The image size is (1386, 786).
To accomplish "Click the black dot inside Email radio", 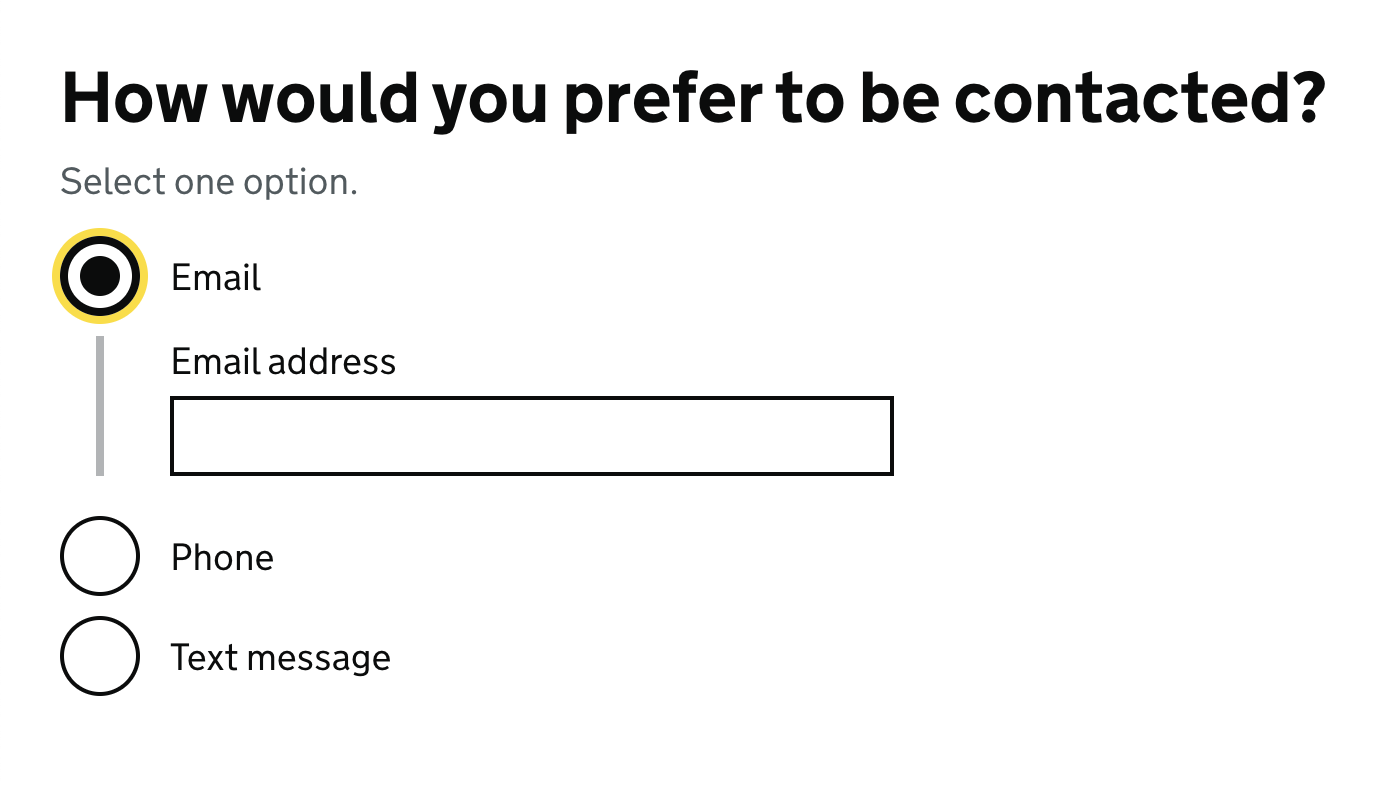I will [100, 276].
